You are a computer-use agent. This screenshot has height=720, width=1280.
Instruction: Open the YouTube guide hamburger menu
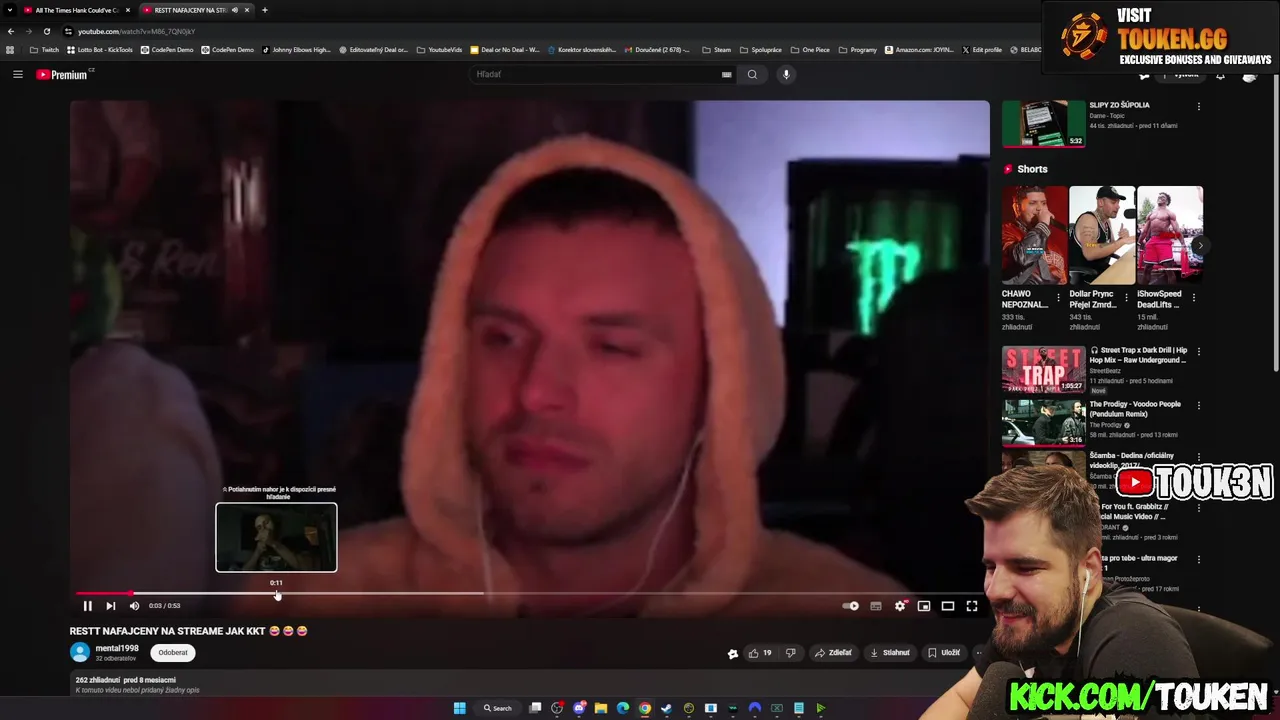[18, 74]
